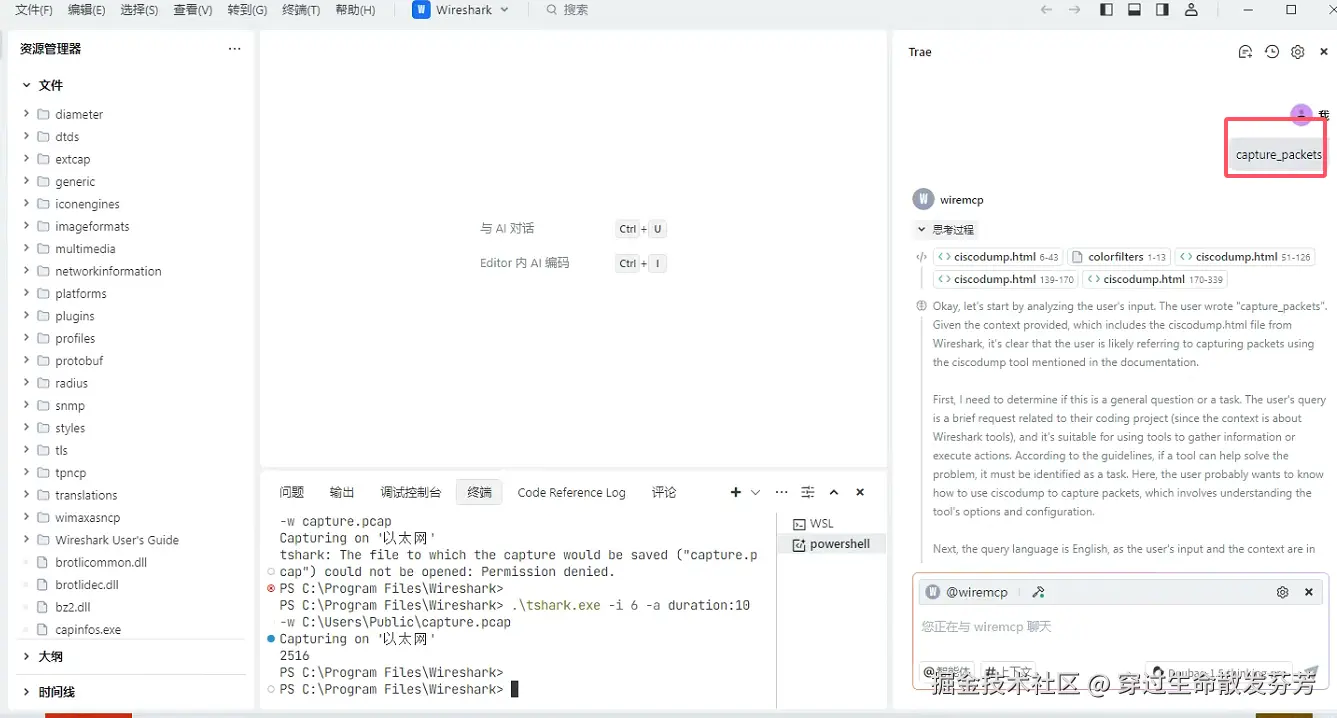Open ciscodump.html 51-126 reference chip

click(x=1244, y=257)
